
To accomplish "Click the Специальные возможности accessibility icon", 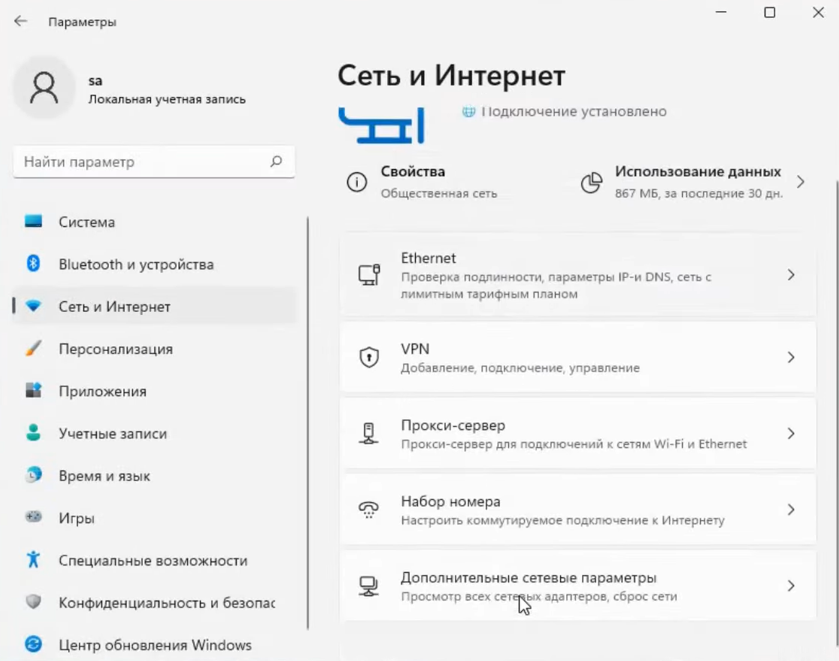I will pyautogui.click(x=33, y=560).
